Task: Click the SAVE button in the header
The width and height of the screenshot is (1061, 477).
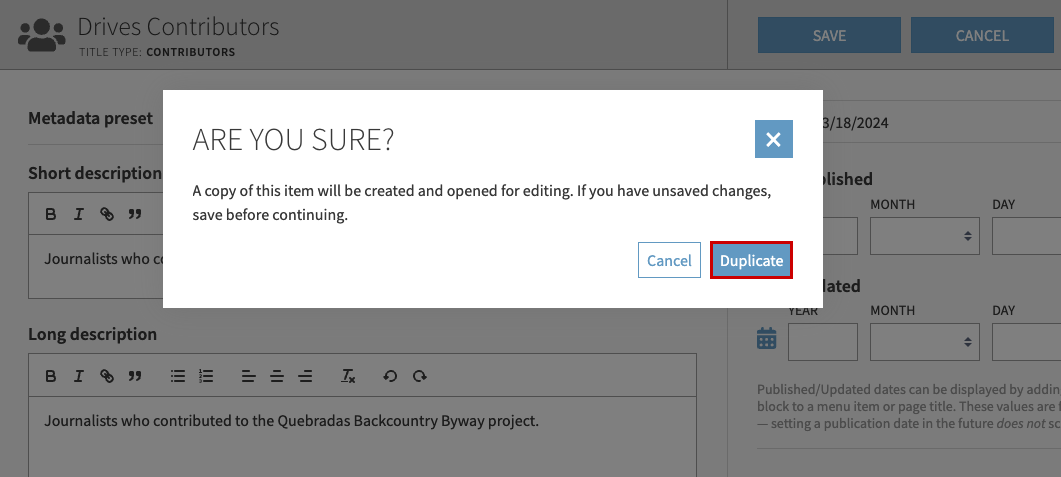Action: click(x=829, y=35)
